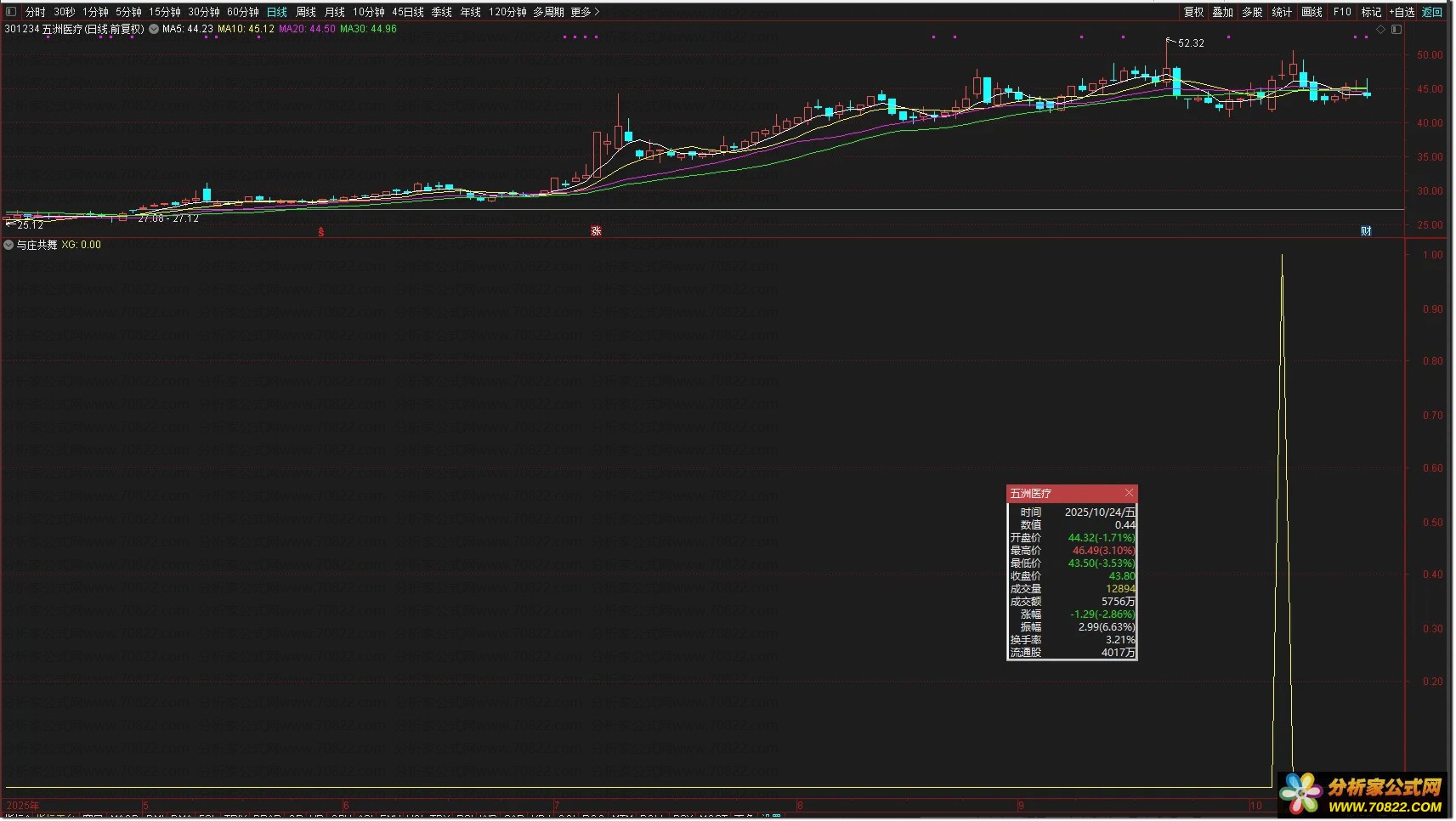Click the 5756万 turnover amount value
This screenshot has width=1456, height=821.
coord(1119,602)
